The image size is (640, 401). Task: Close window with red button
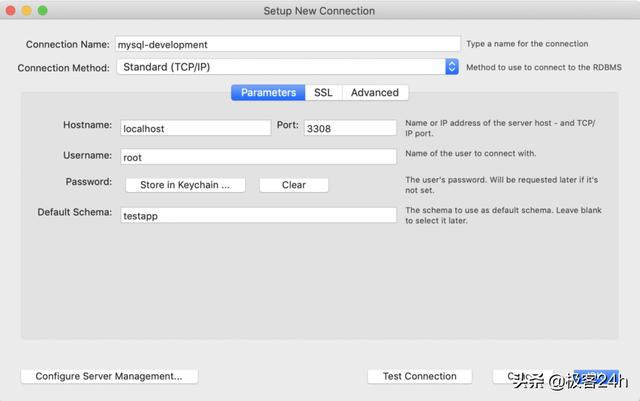(x=11, y=10)
